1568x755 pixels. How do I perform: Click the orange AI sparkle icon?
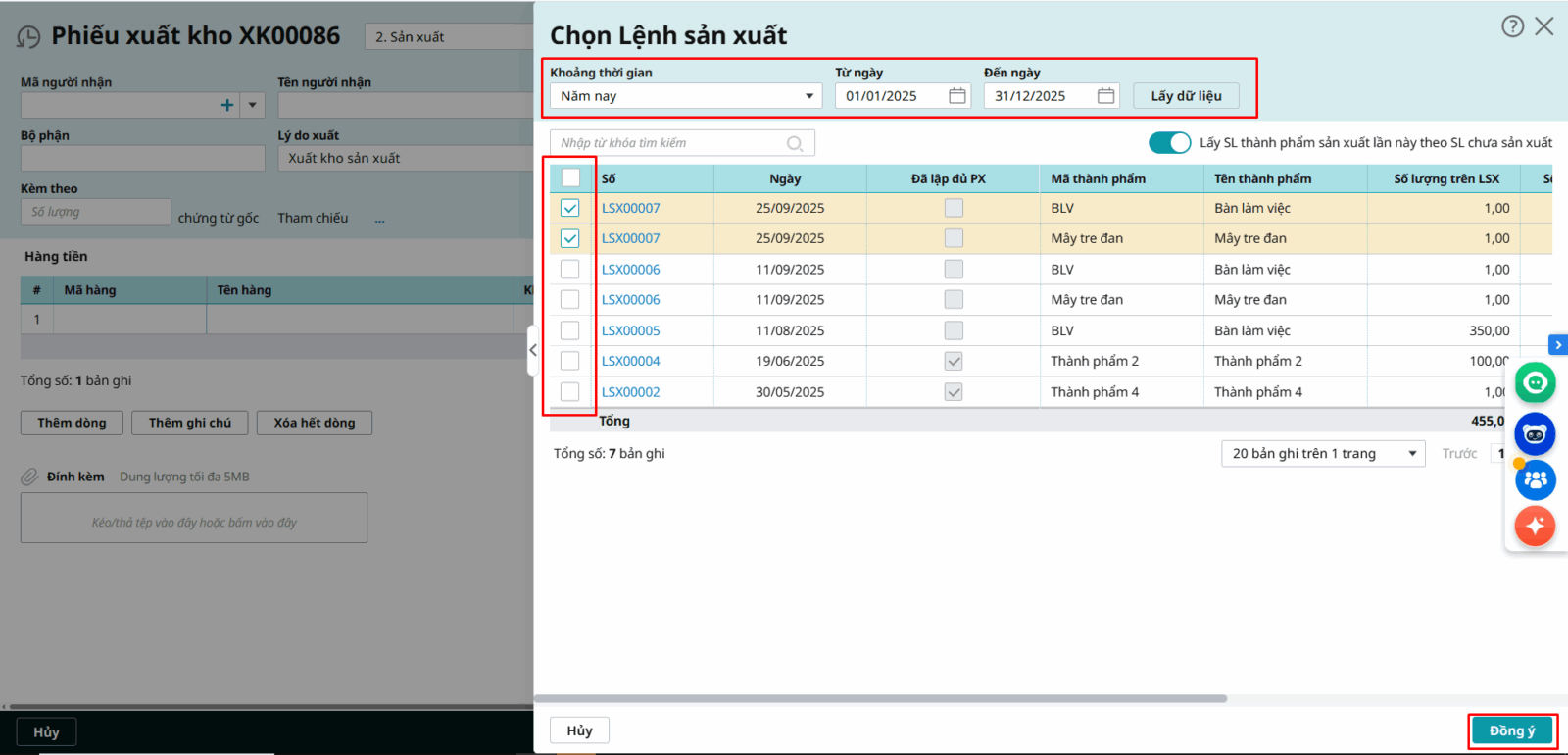(1535, 527)
